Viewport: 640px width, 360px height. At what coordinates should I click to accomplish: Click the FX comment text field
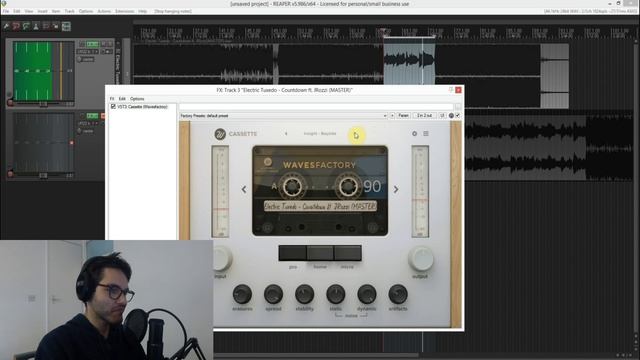click(x=316, y=107)
